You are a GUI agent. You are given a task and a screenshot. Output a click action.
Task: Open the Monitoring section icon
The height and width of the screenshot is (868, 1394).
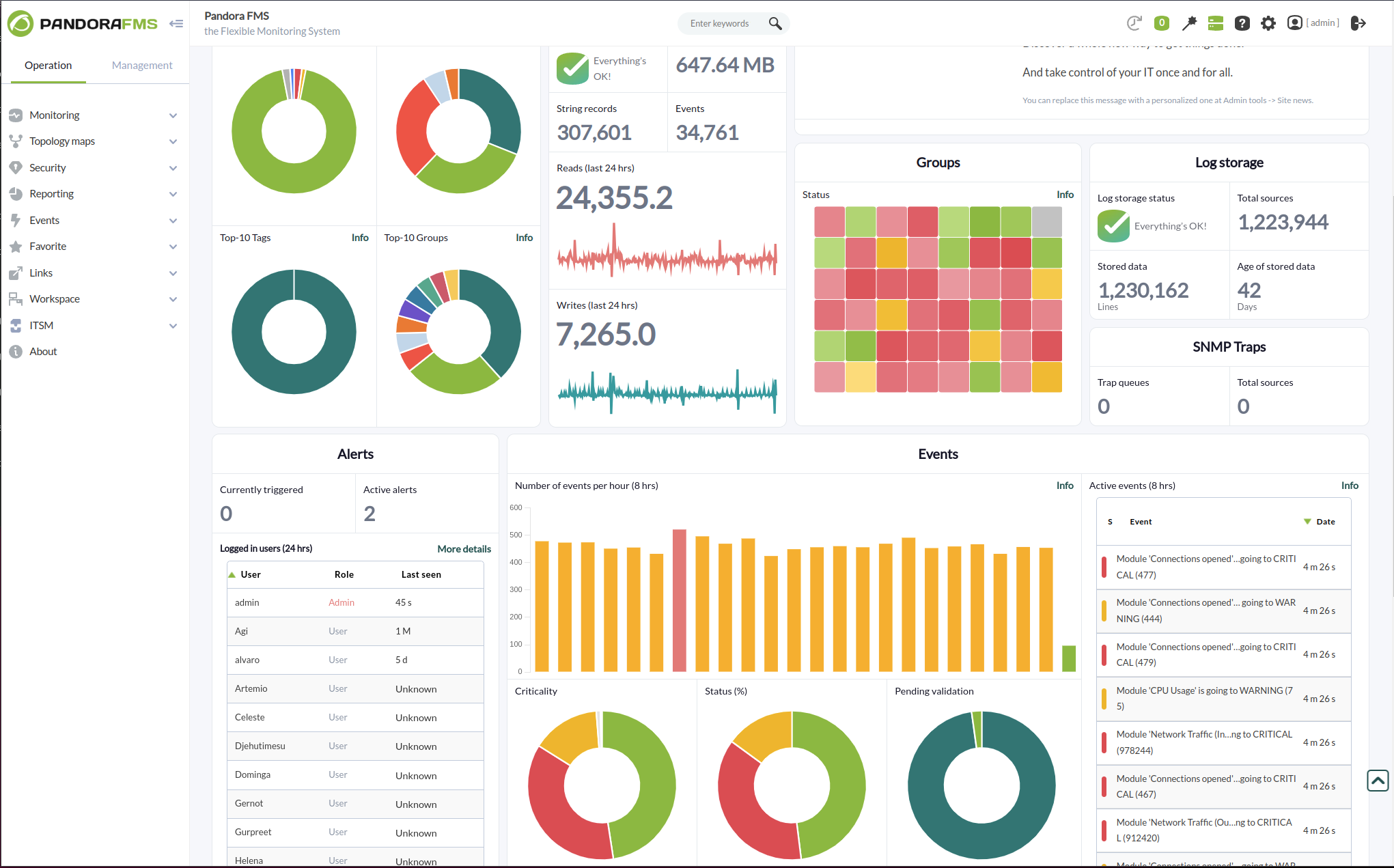pyautogui.click(x=15, y=114)
